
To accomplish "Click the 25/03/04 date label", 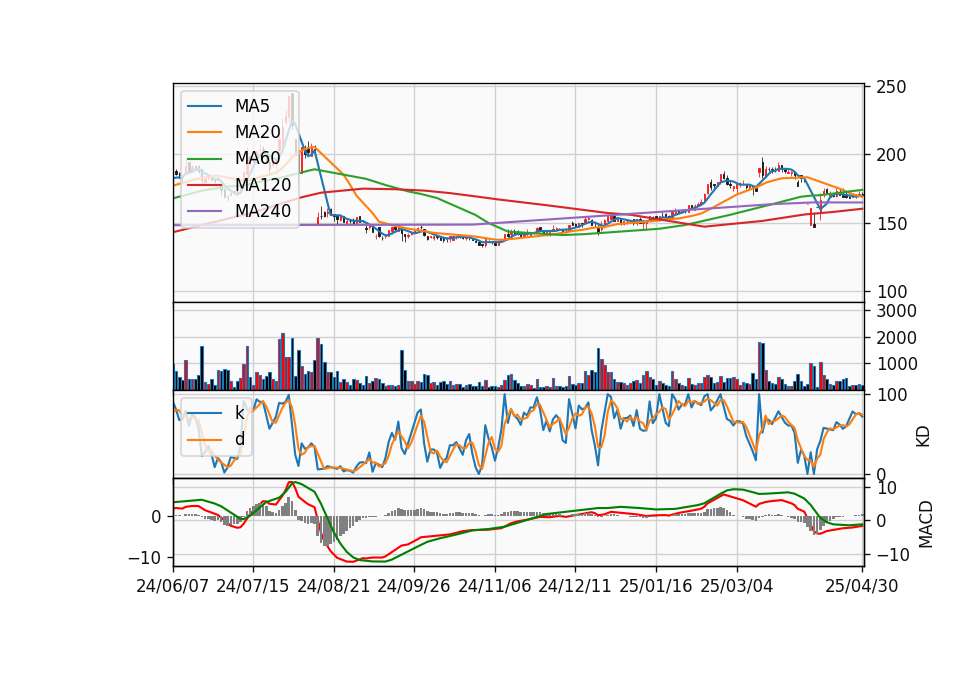I will [737, 586].
